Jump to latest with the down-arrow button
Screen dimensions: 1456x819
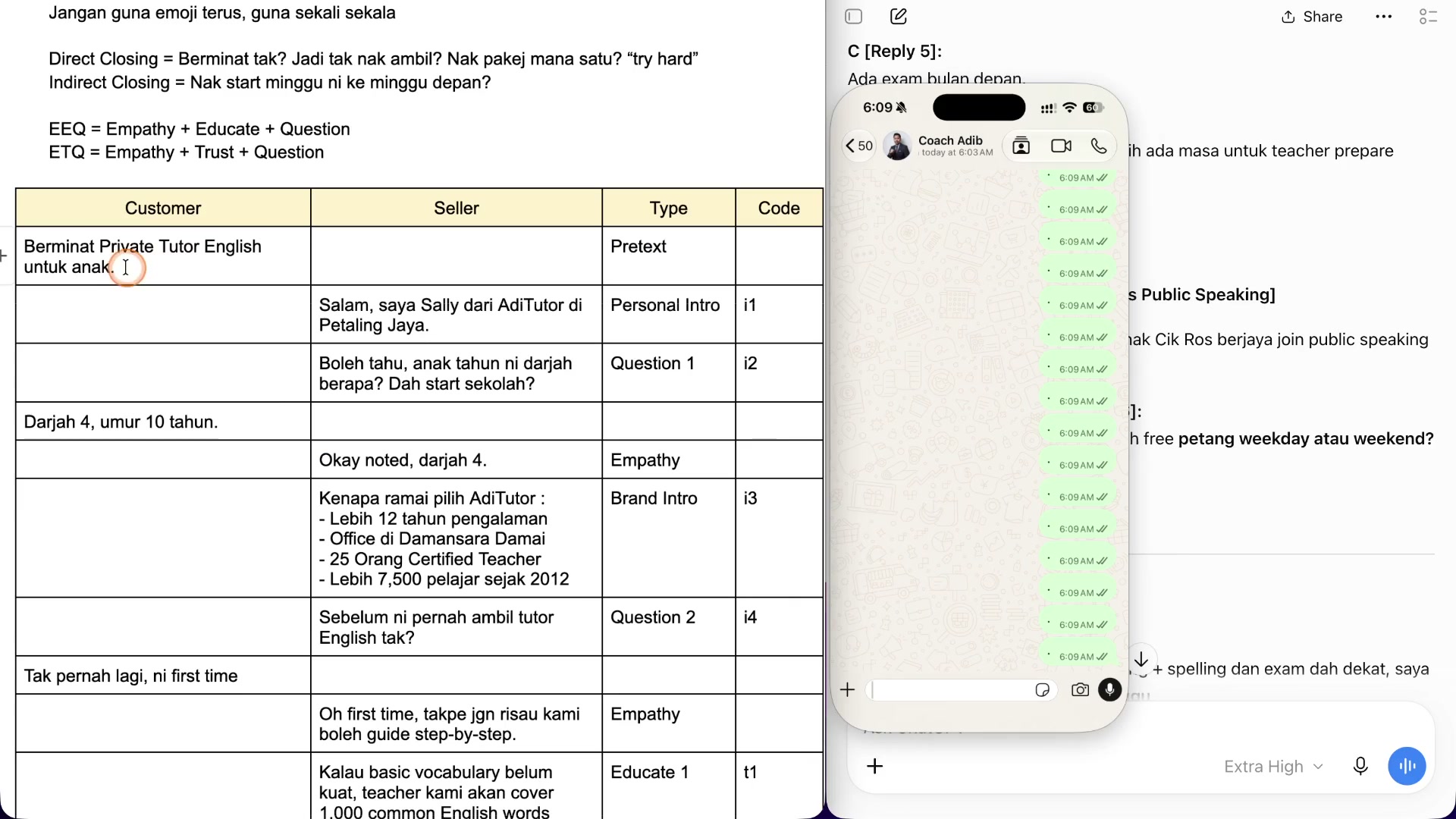(x=1141, y=660)
